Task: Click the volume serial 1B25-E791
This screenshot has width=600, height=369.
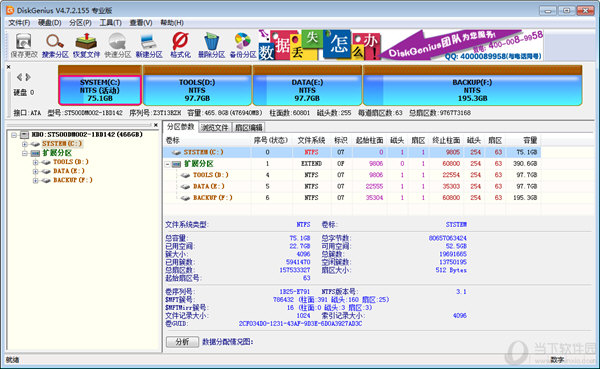Action: pyautogui.click(x=295, y=292)
